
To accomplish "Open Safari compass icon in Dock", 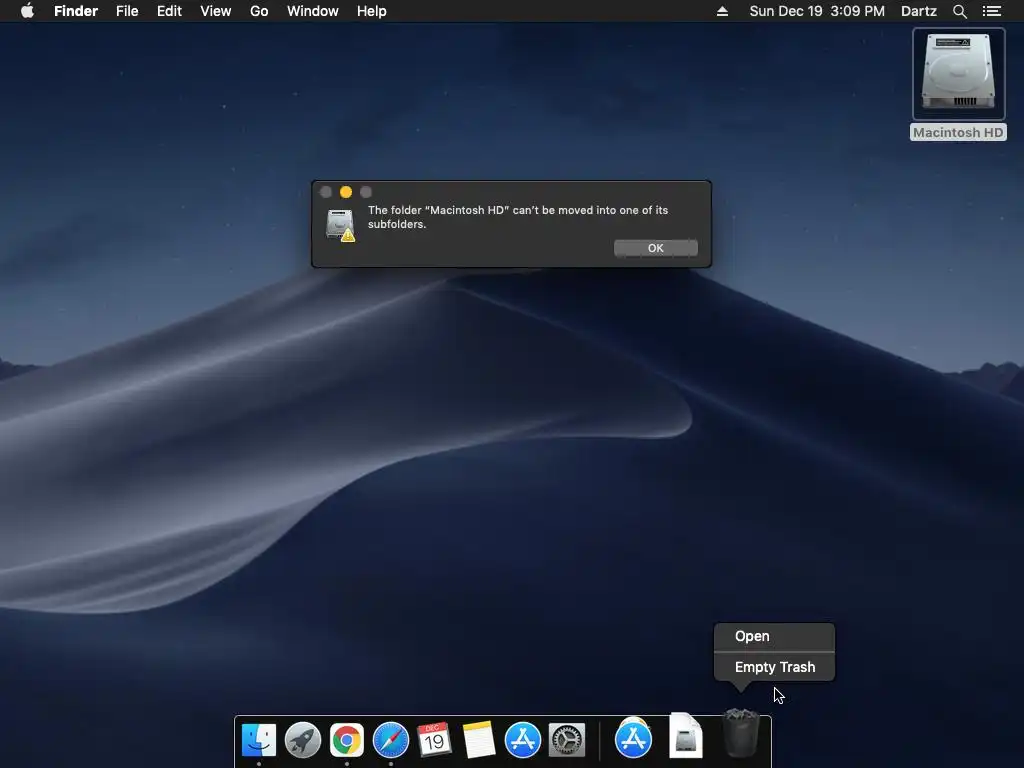I will point(391,740).
